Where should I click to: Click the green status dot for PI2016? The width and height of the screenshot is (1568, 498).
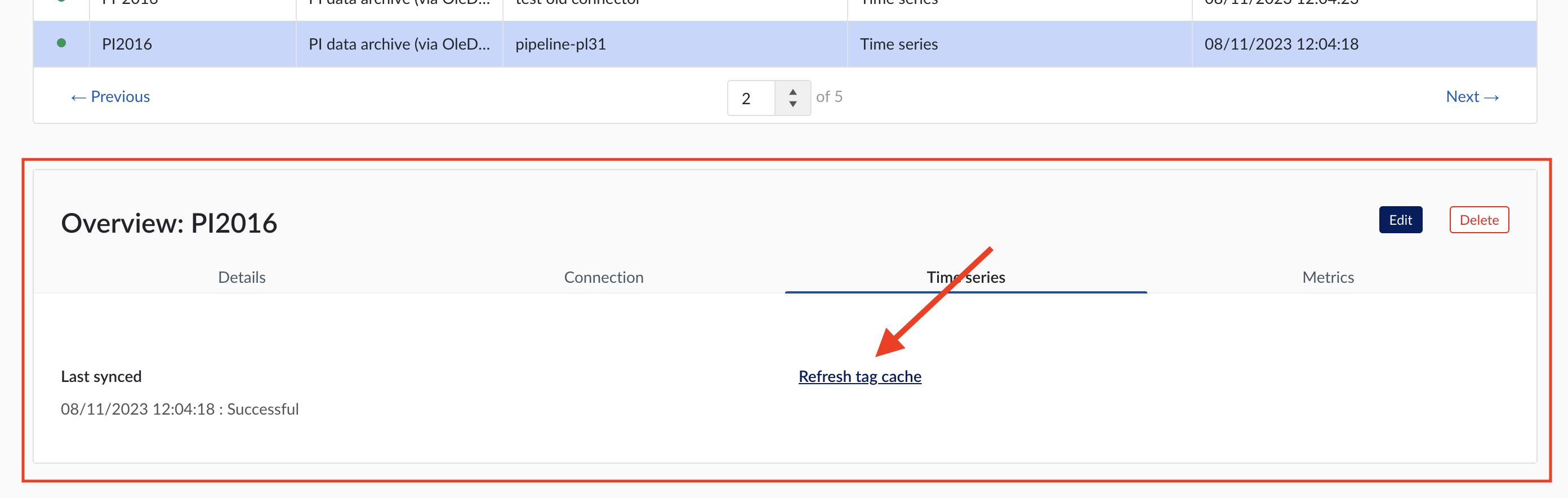click(x=61, y=43)
